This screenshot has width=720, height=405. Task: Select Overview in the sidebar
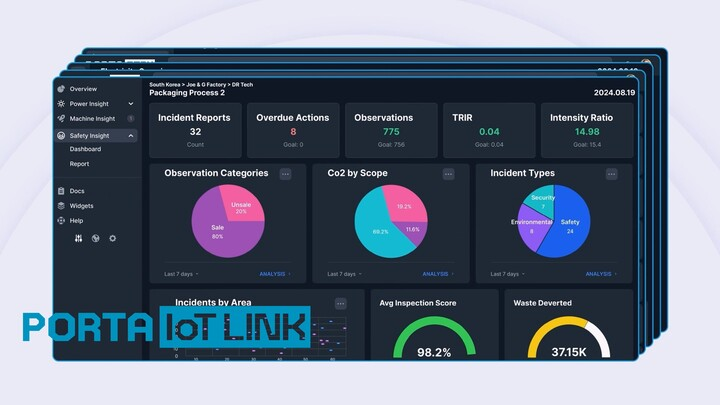click(x=83, y=89)
